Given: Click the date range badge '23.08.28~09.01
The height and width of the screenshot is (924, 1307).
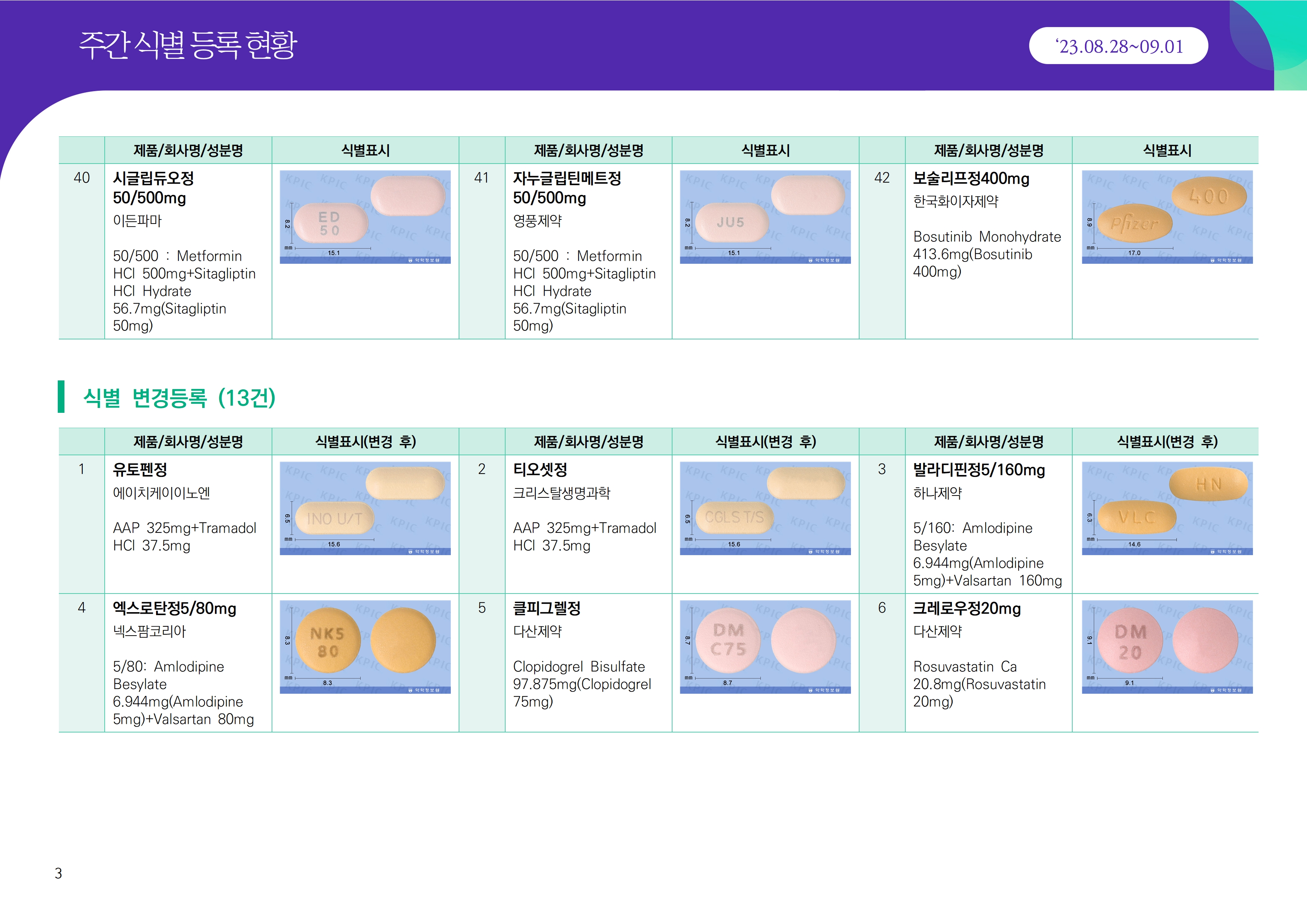Looking at the screenshot, I should coord(1118,46).
